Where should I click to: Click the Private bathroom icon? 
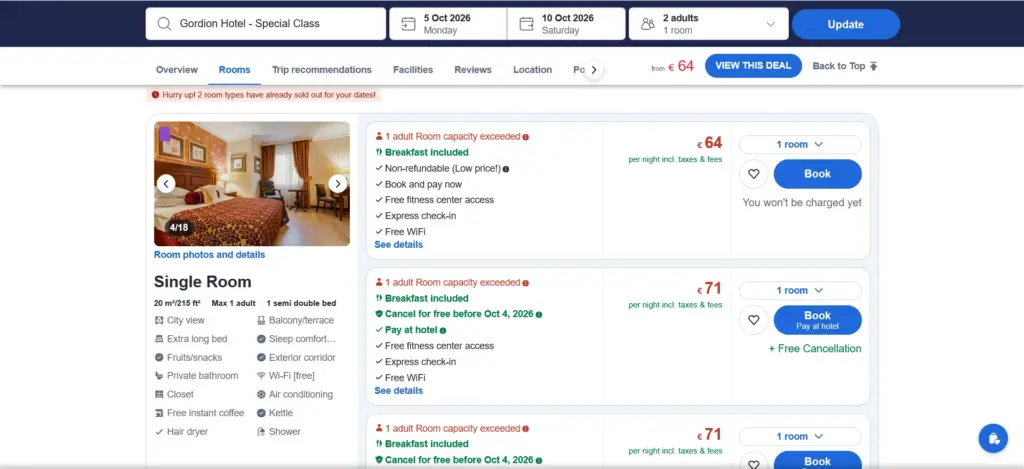pos(159,376)
